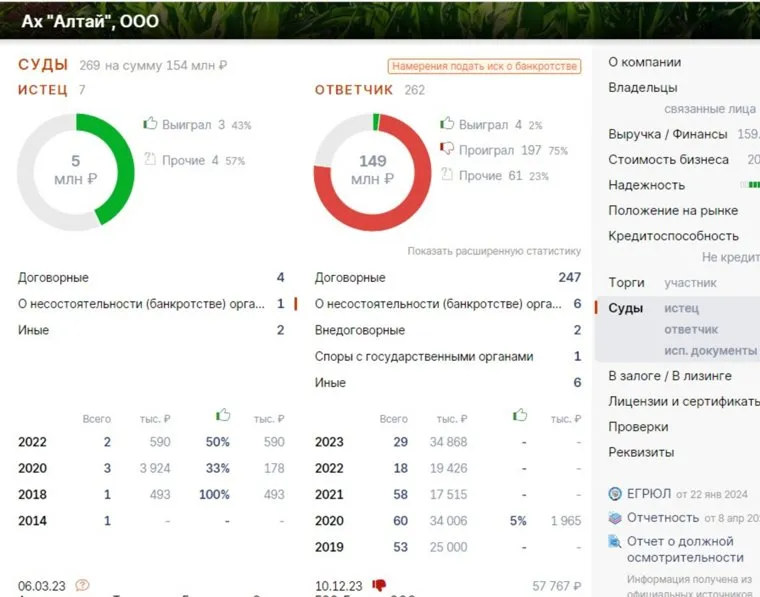Open Договорные category with 247 cases
Image resolution: width=760 pixels, height=597 pixels.
[x=350, y=278]
